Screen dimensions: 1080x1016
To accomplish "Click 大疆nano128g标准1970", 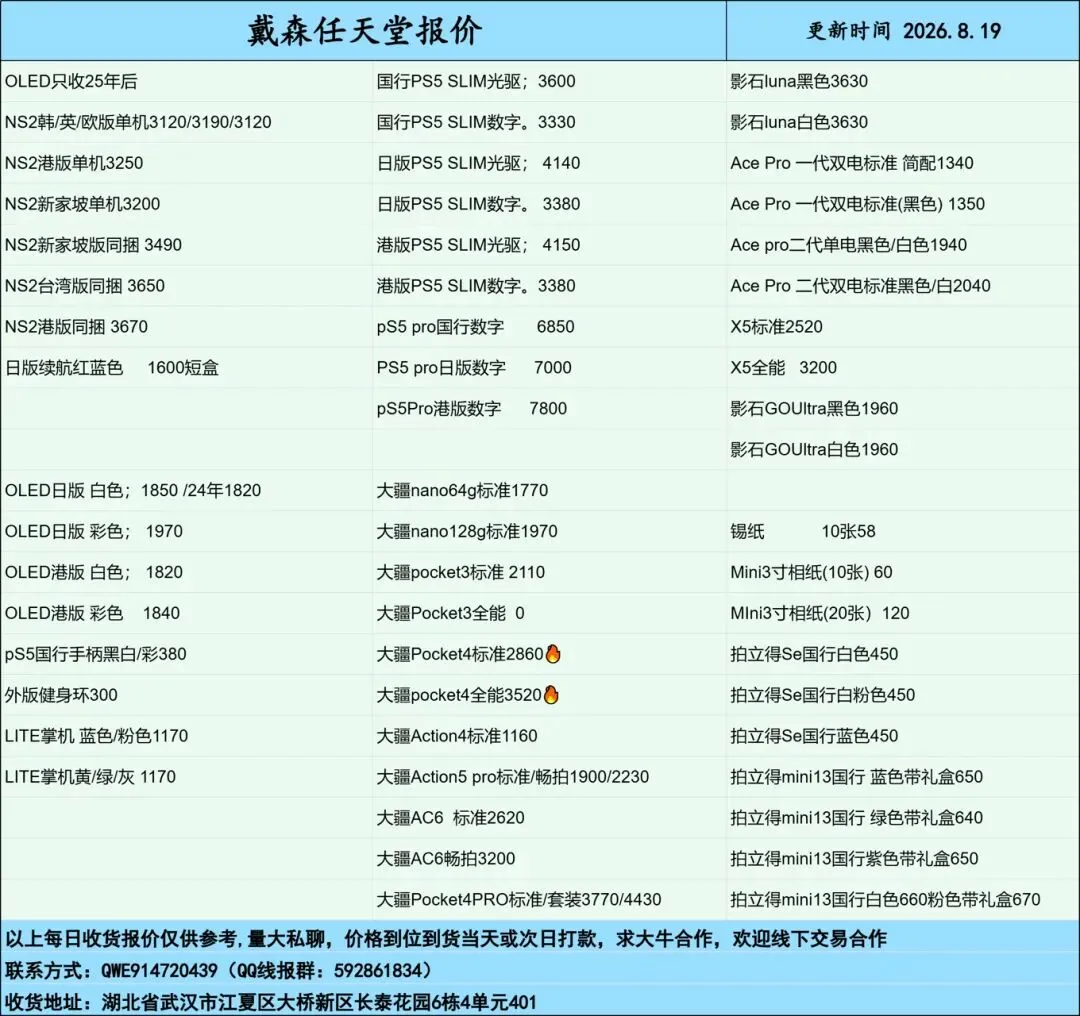I will coord(467,531).
